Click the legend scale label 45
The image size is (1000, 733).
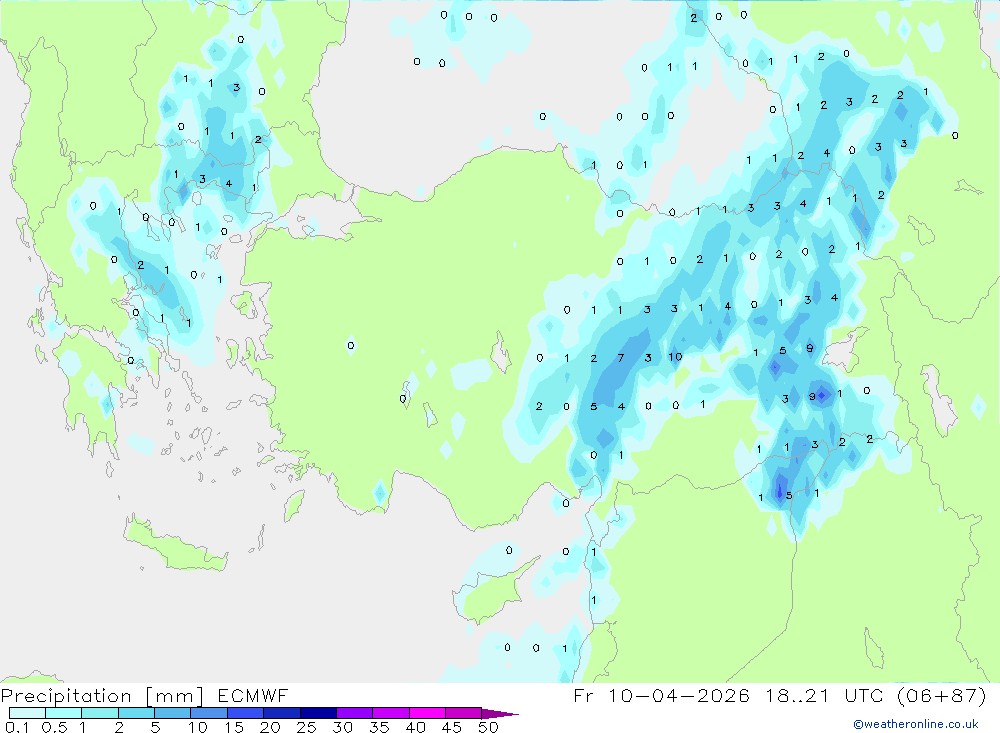pyautogui.click(x=452, y=727)
